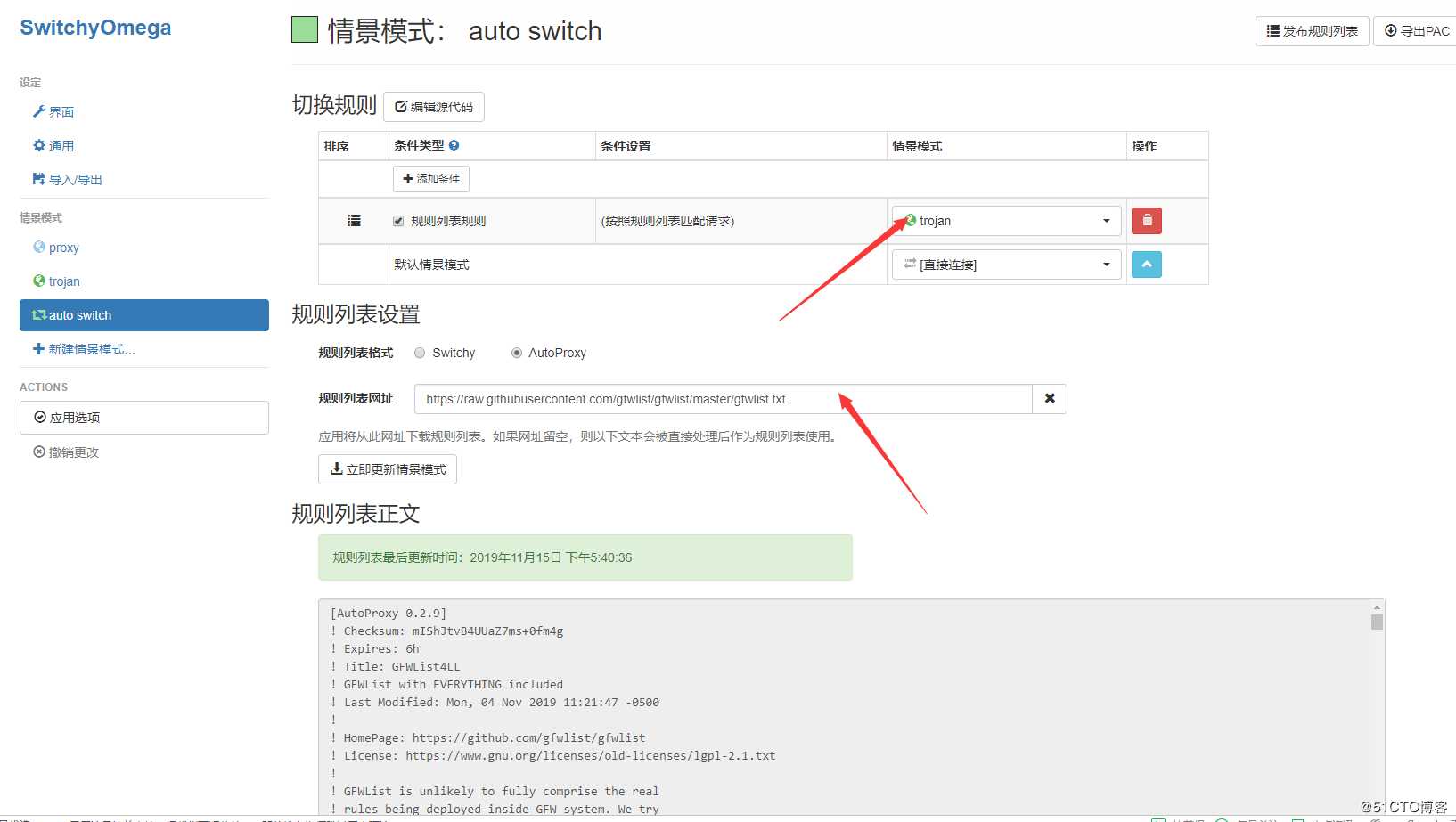Click the (按照规则列表匹配请求) cell text
This screenshot has height=822, width=1456.
click(x=667, y=221)
